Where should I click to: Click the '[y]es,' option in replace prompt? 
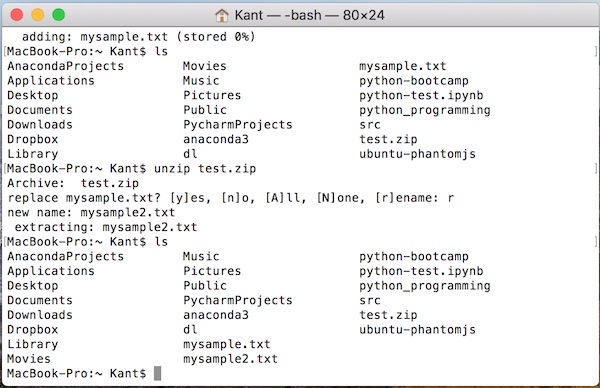click(x=191, y=198)
